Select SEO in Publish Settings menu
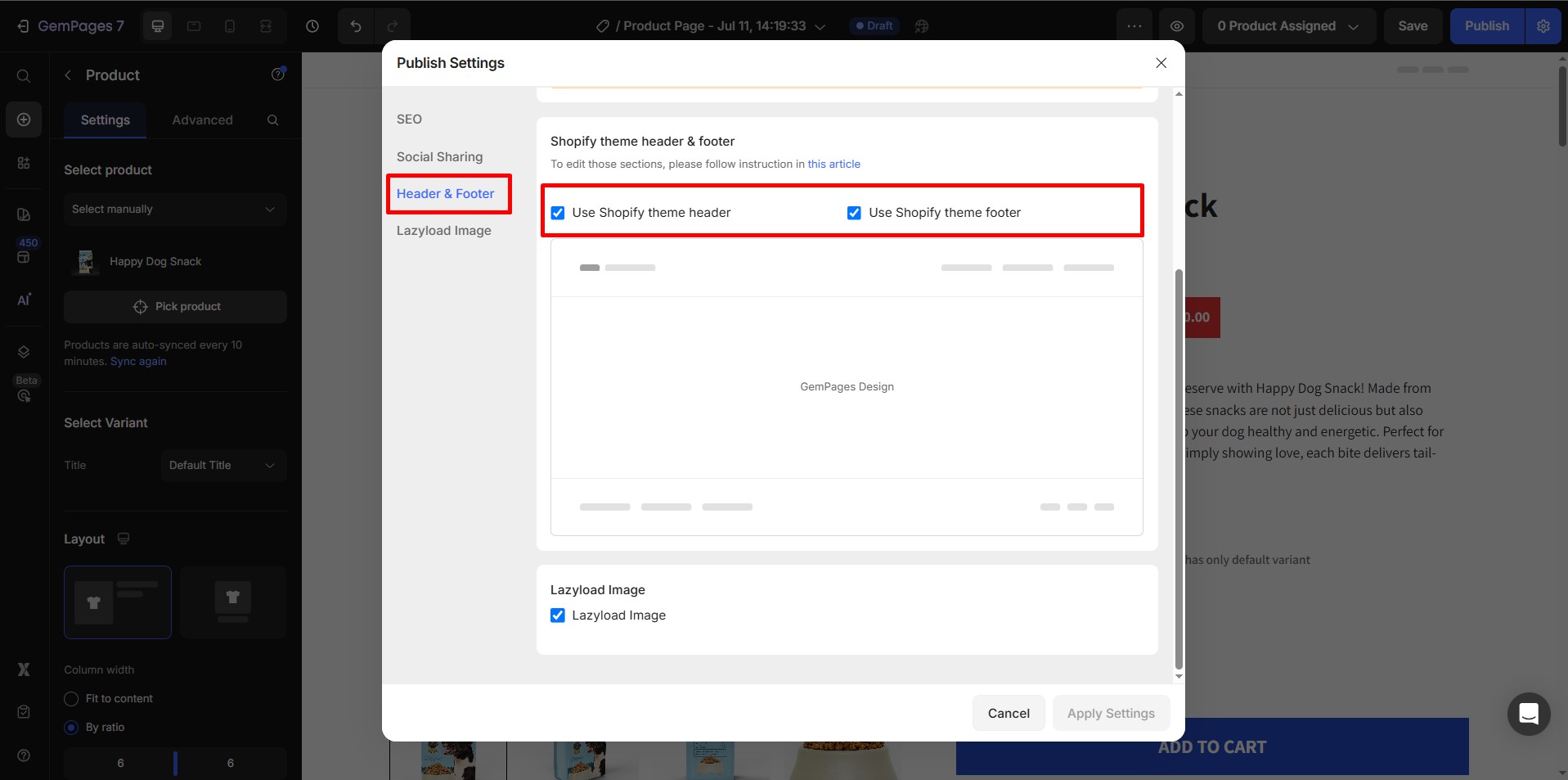Image resolution: width=1568 pixels, height=780 pixels. pos(409,119)
